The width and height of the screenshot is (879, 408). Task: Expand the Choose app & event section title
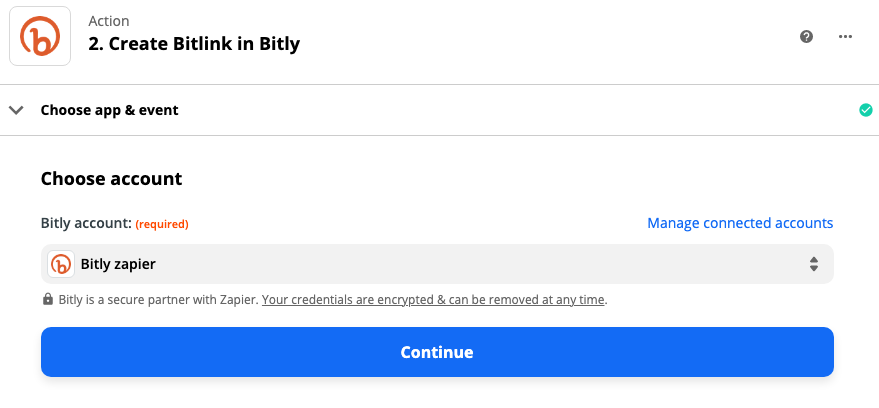(x=109, y=110)
